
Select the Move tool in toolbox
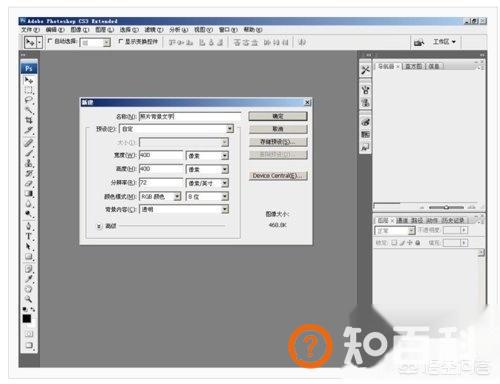[29, 80]
